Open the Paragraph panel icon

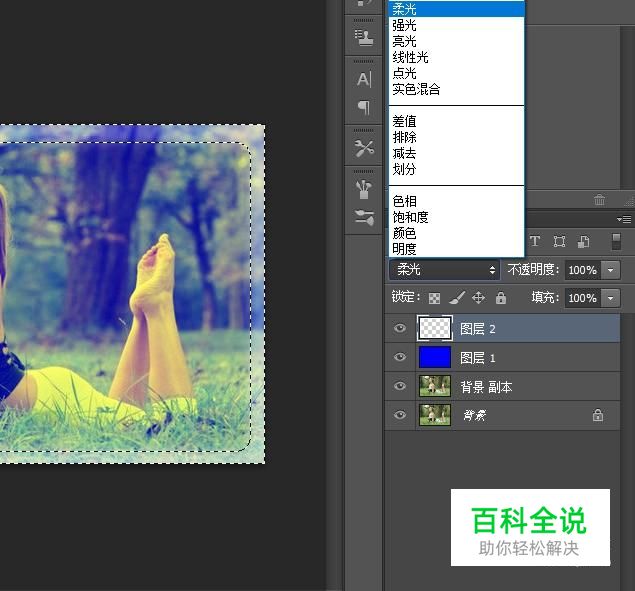(x=364, y=107)
